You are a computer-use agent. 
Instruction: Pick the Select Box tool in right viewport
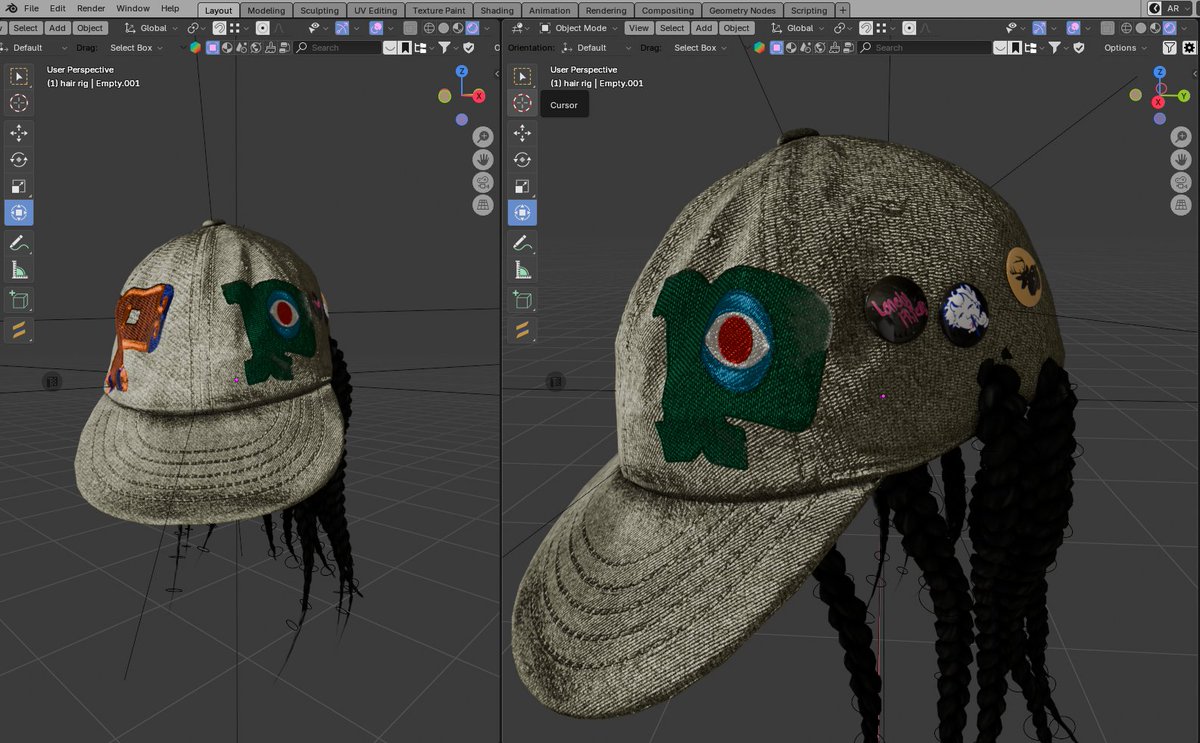click(x=522, y=76)
